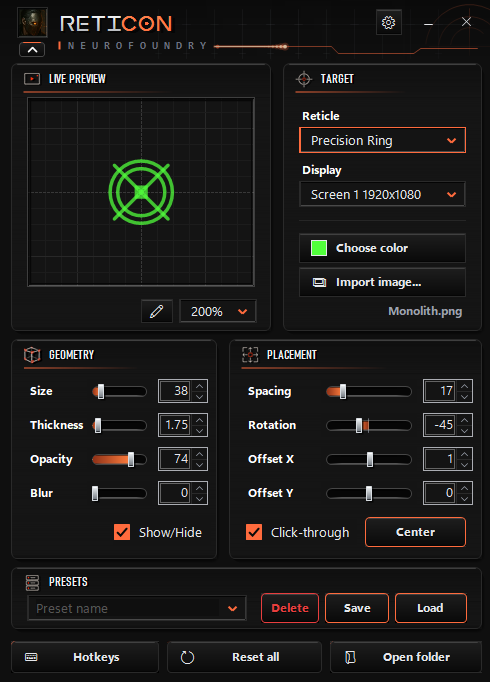Click the Spacing value field showing 17
Viewport: 490px width, 682px height.
click(440, 391)
